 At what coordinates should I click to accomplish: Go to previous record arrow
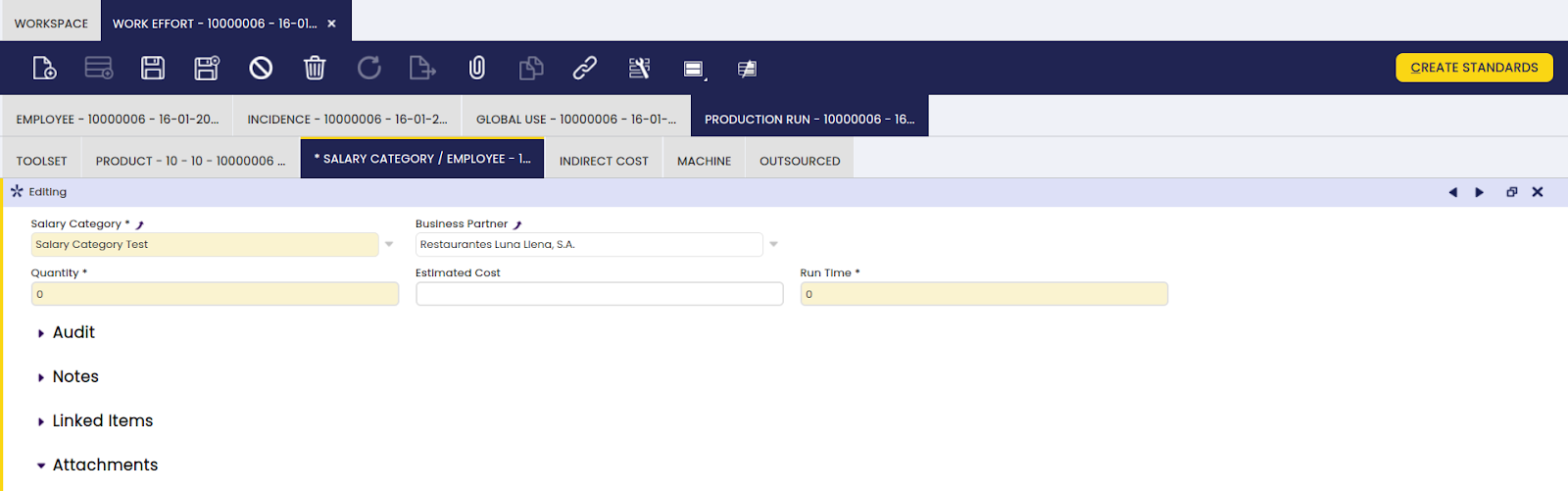coord(1452,192)
